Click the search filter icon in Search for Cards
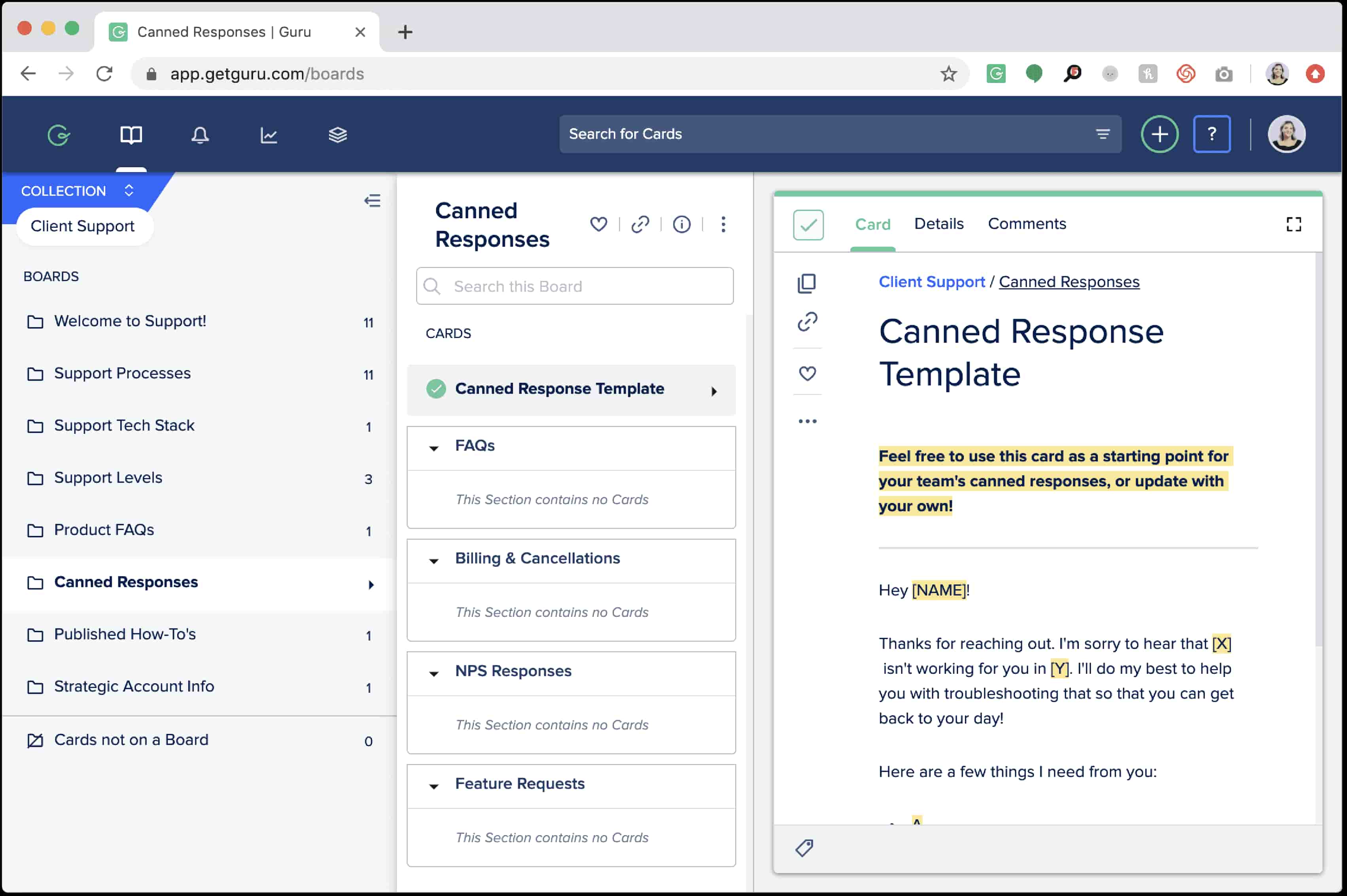Screen dimensions: 1347x896 [1103, 134]
